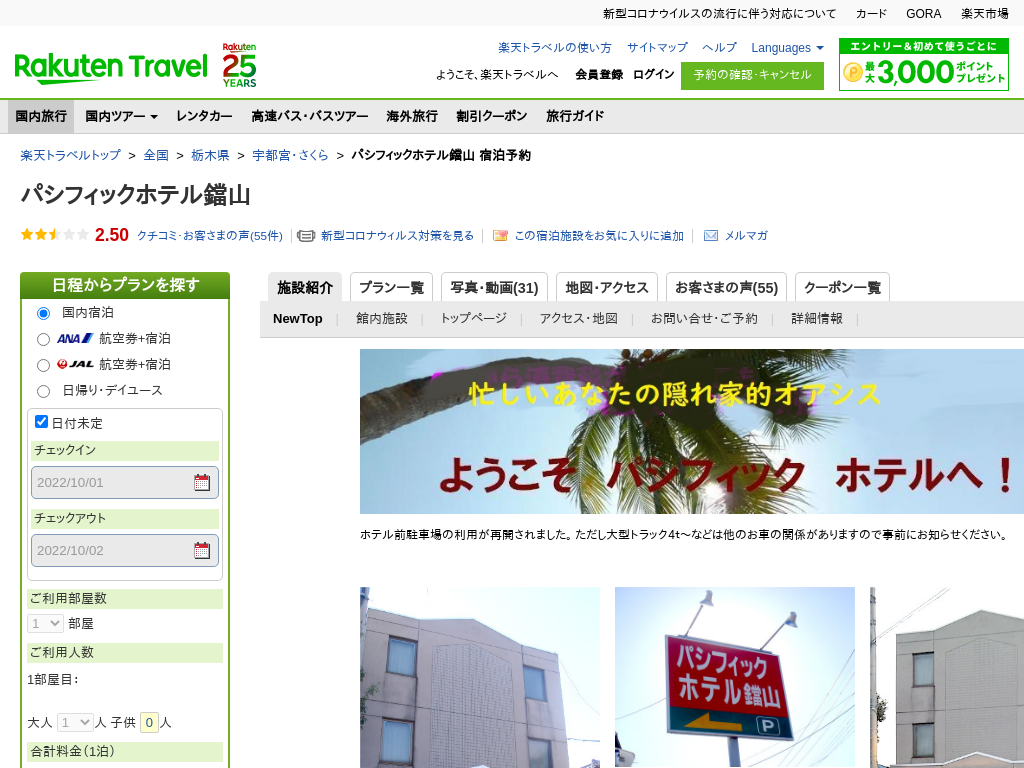This screenshot has width=1024, height=768.
Task: Open the 楽天市場 link in the top bar
Action: point(985,14)
